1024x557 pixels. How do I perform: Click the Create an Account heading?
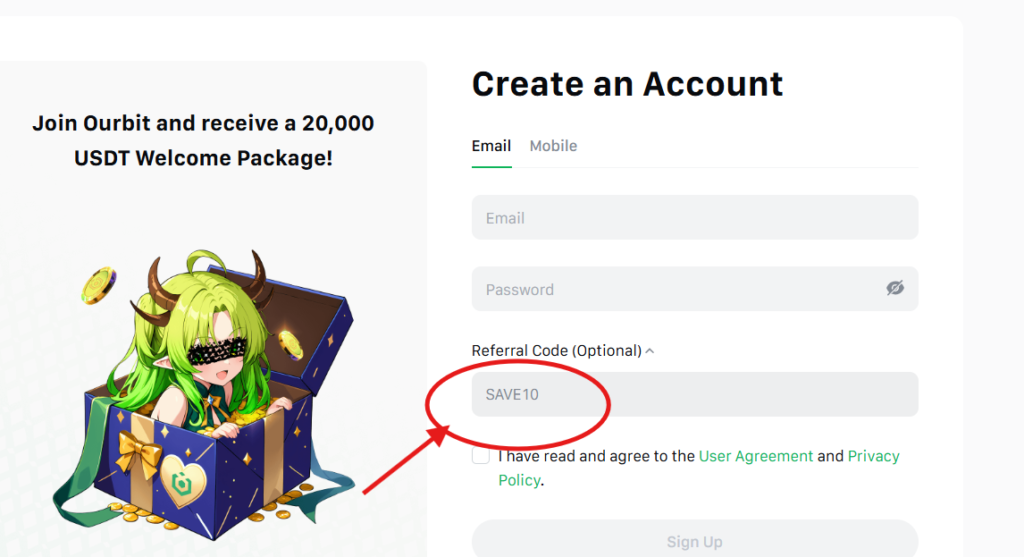click(x=627, y=84)
